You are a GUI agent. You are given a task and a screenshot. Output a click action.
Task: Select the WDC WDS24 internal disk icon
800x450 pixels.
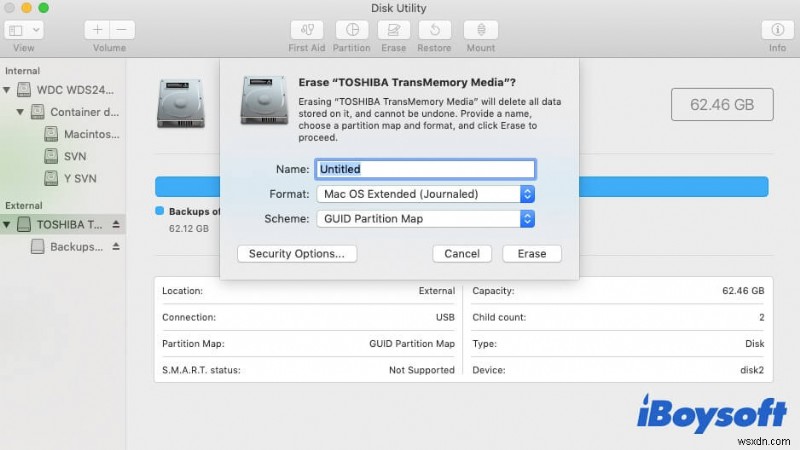[x=23, y=90]
